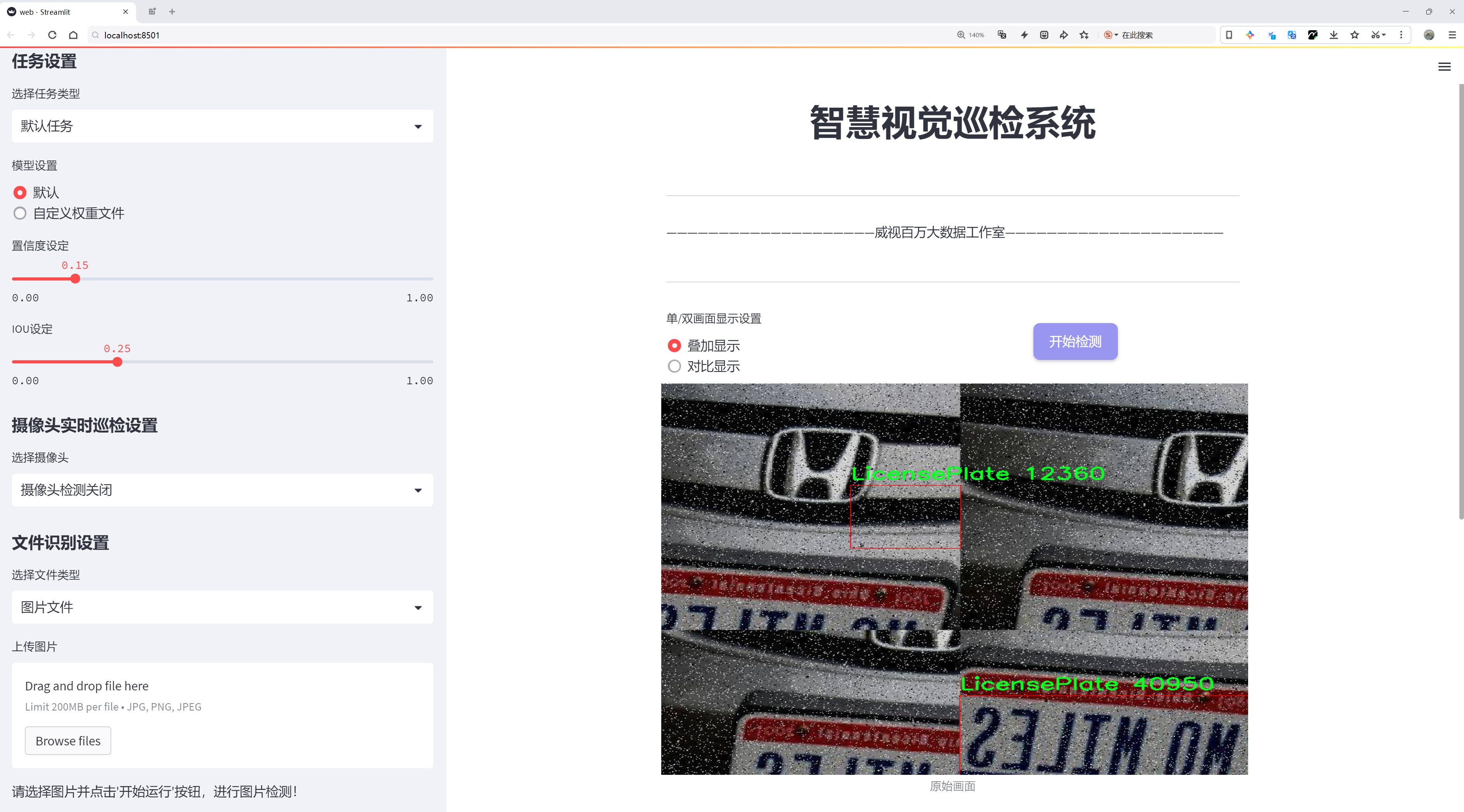Open the colorful AI assistant extension
Viewport: 1464px width, 812px height.
coord(1250,34)
